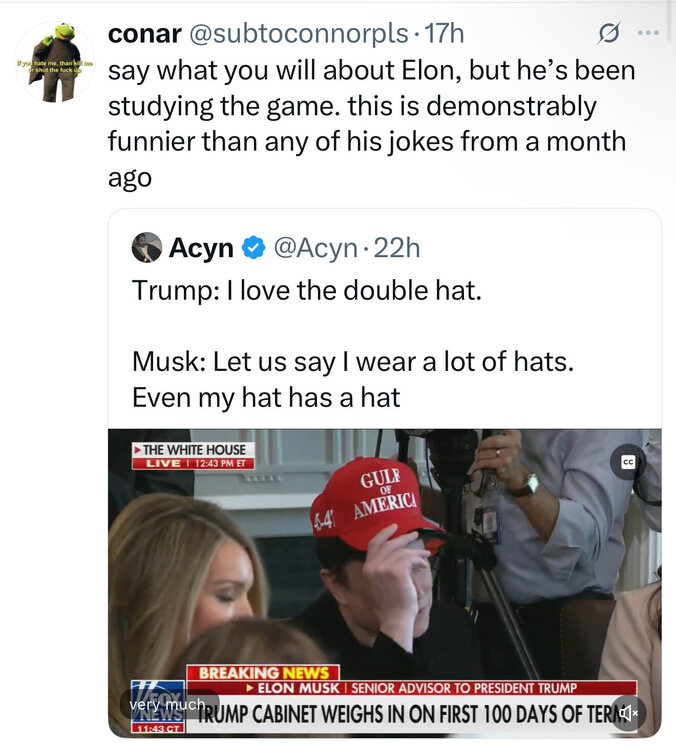Click Acyn's small profile avatar
676x750 pixels.
point(148,247)
